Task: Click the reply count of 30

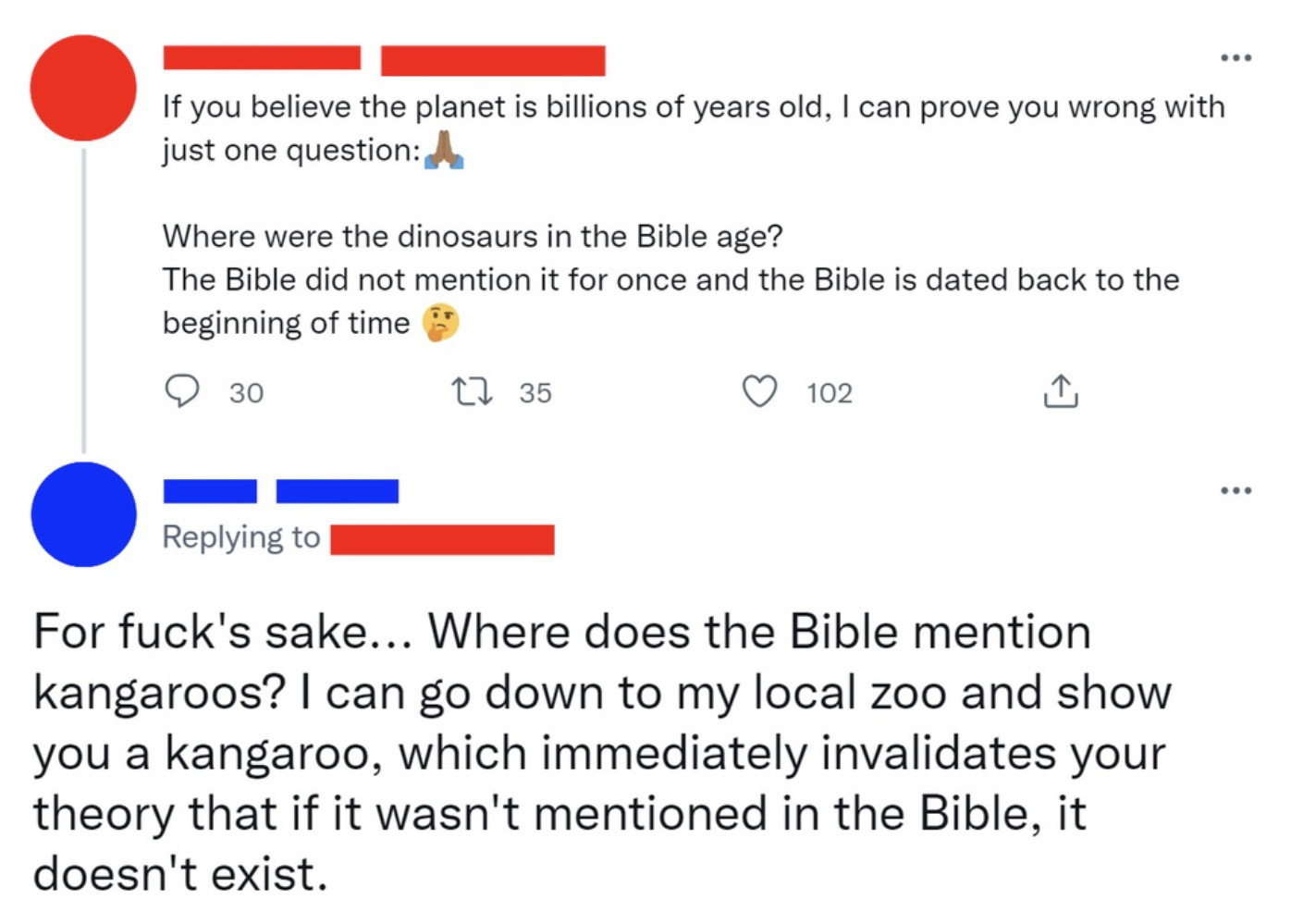Action: coord(247,393)
